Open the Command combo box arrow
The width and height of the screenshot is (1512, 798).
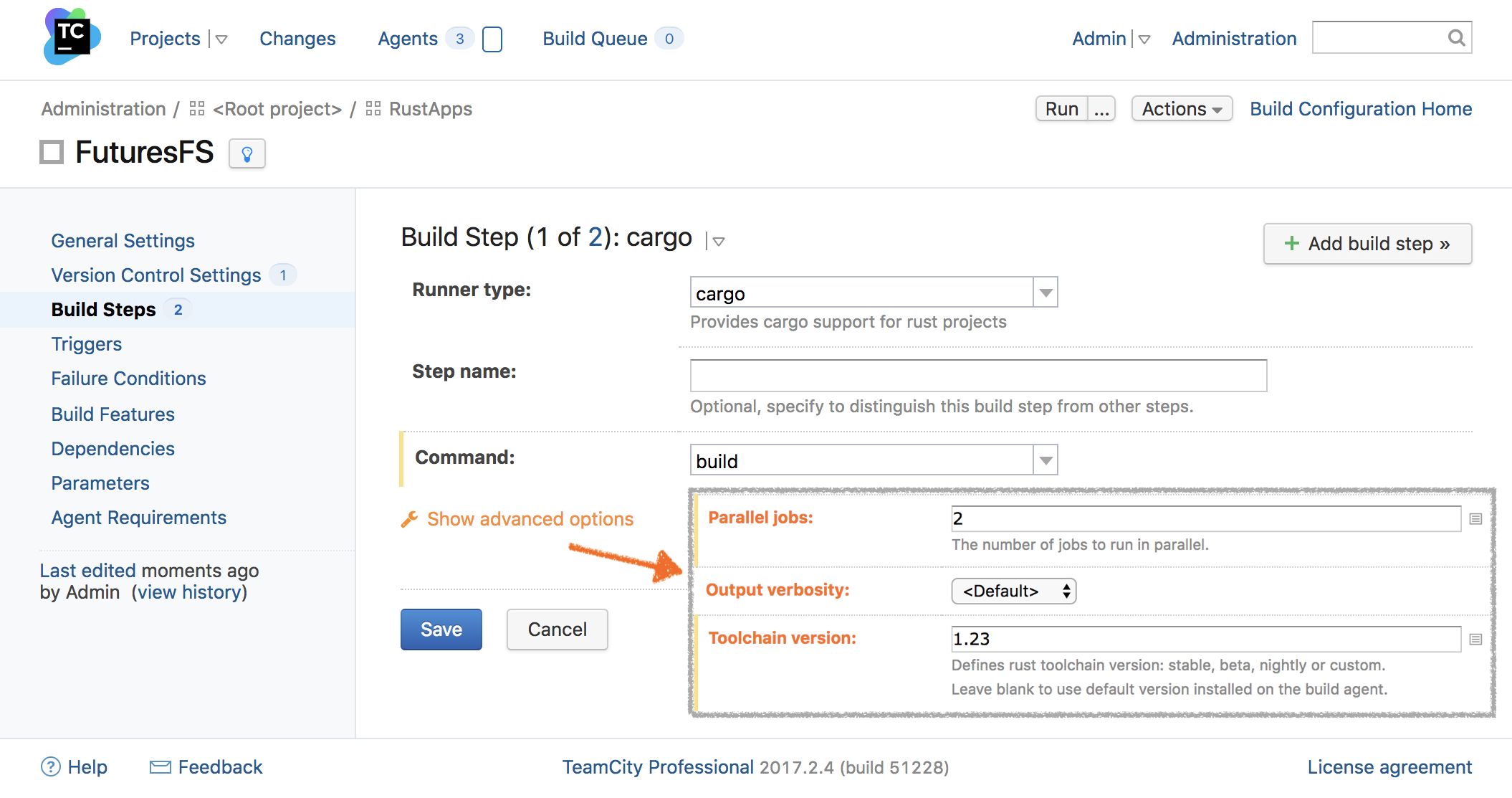(x=1046, y=460)
